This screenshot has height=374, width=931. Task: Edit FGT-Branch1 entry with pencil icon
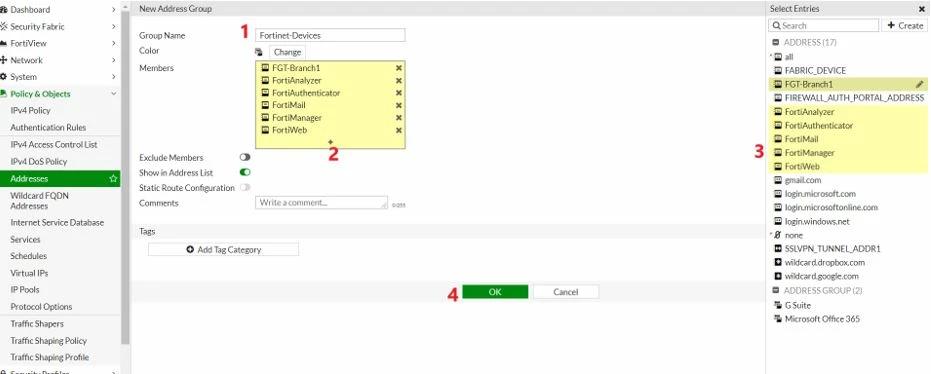pyautogui.click(x=920, y=84)
